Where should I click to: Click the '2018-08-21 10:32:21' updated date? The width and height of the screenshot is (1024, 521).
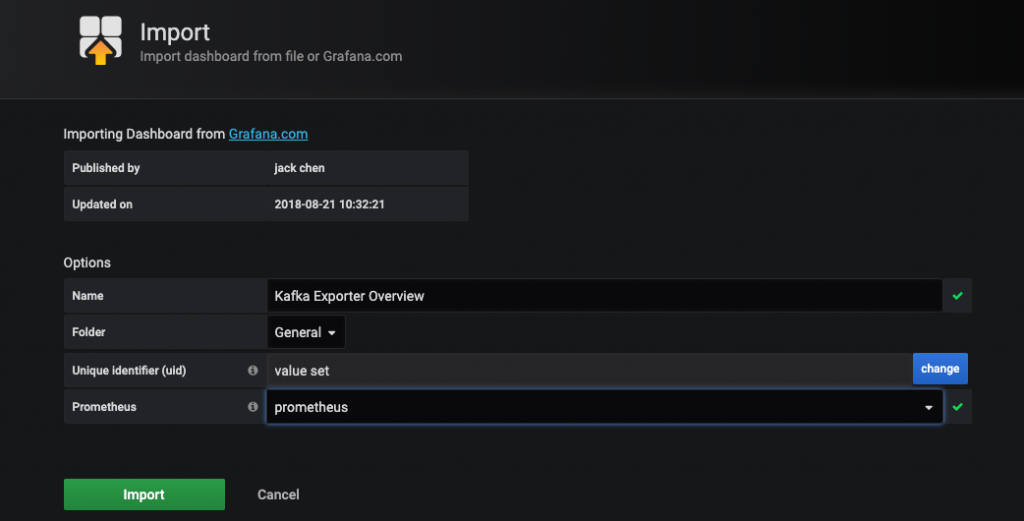(329, 204)
